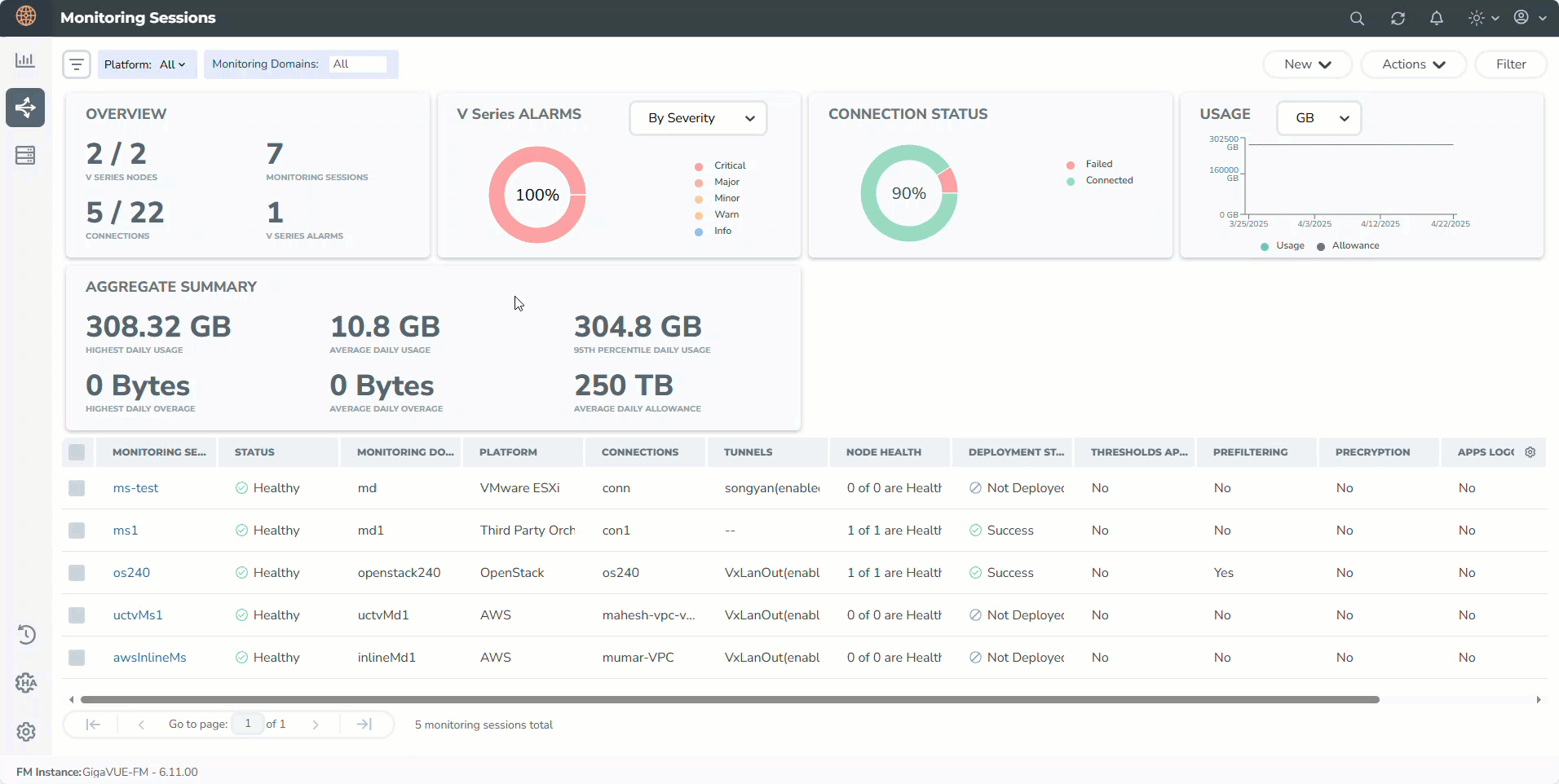Click the Filter button
The height and width of the screenshot is (784, 1559).
(x=1510, y=64)
